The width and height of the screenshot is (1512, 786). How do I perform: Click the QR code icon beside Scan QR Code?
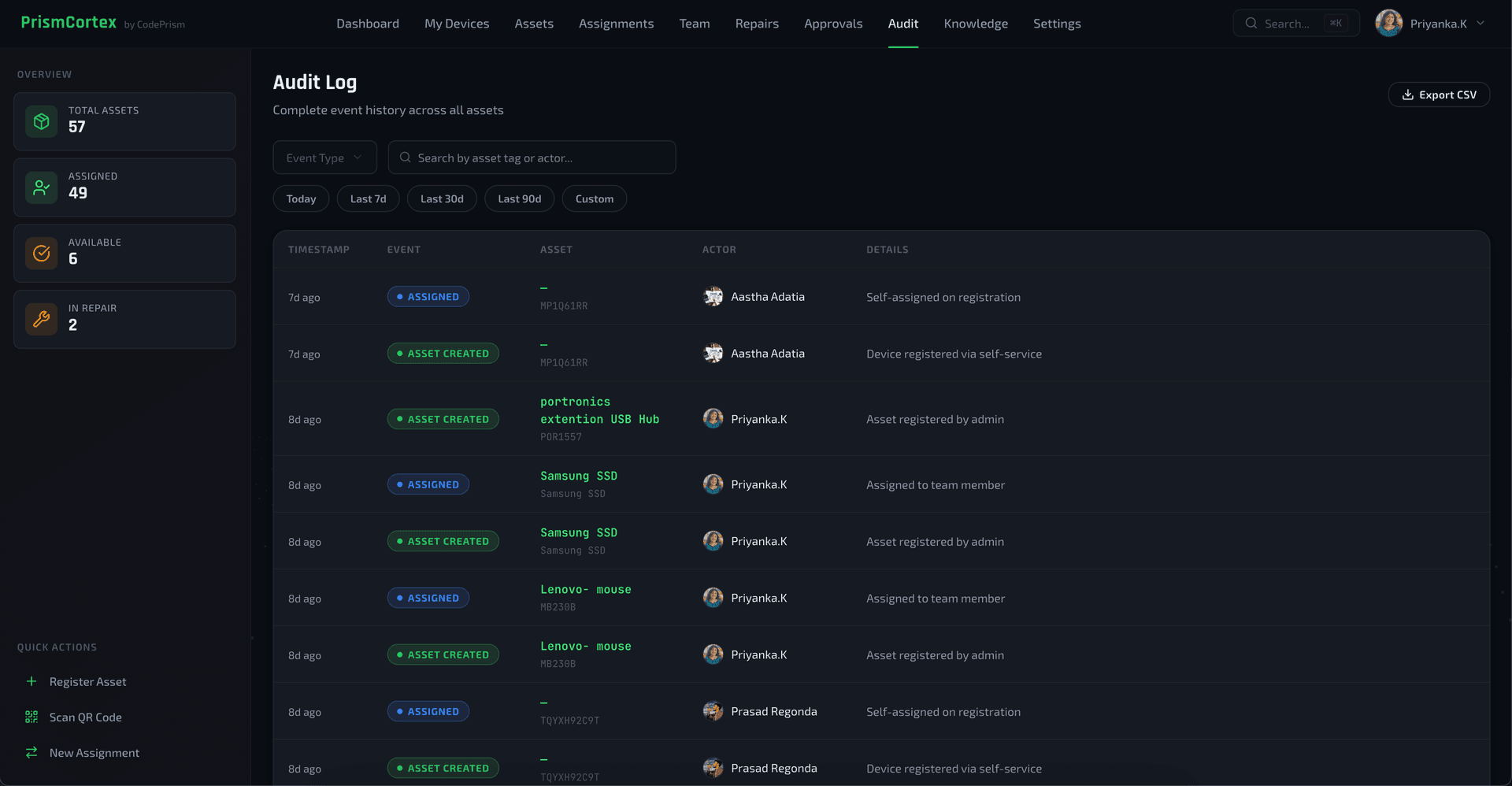tap(31, 717)
